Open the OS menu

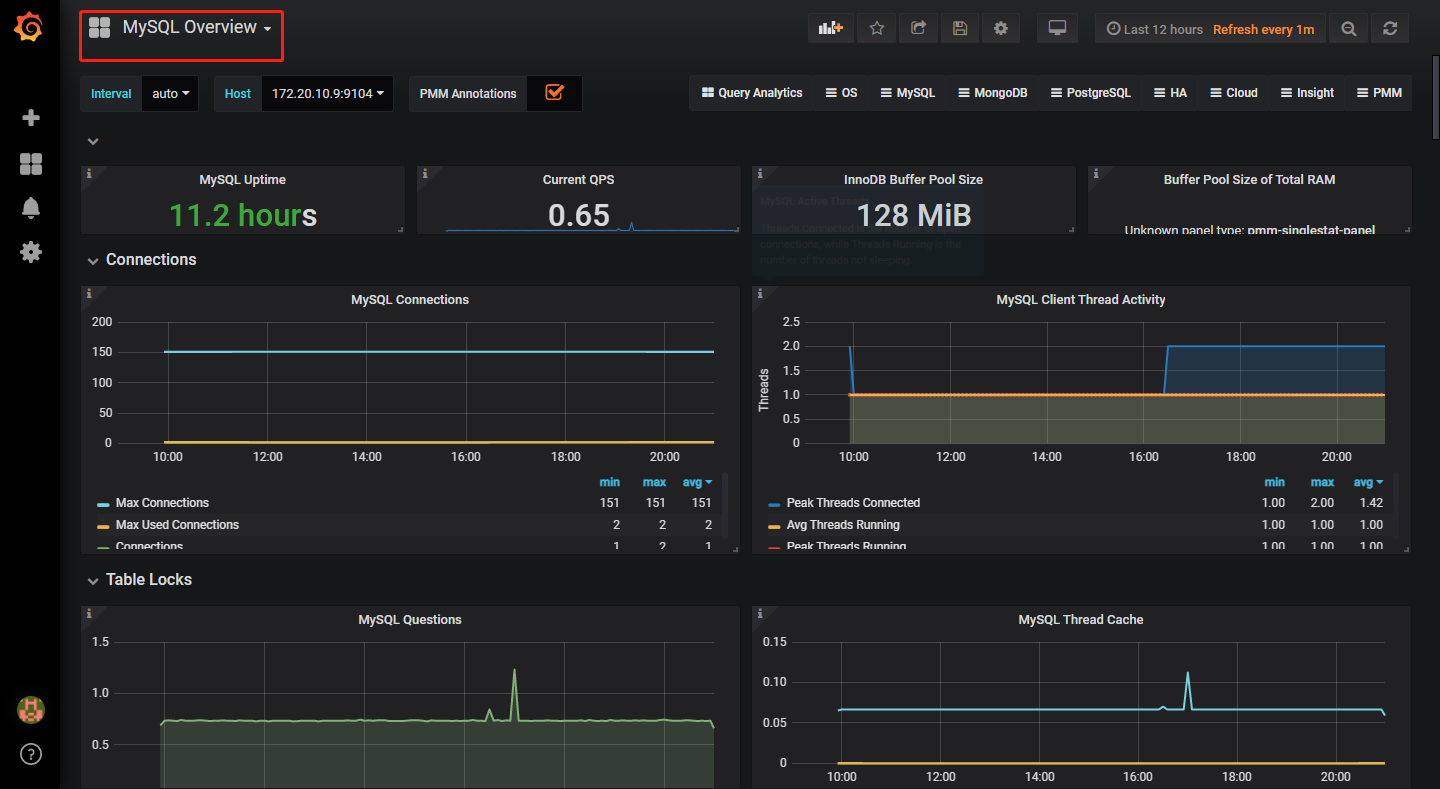coord(841,93)
